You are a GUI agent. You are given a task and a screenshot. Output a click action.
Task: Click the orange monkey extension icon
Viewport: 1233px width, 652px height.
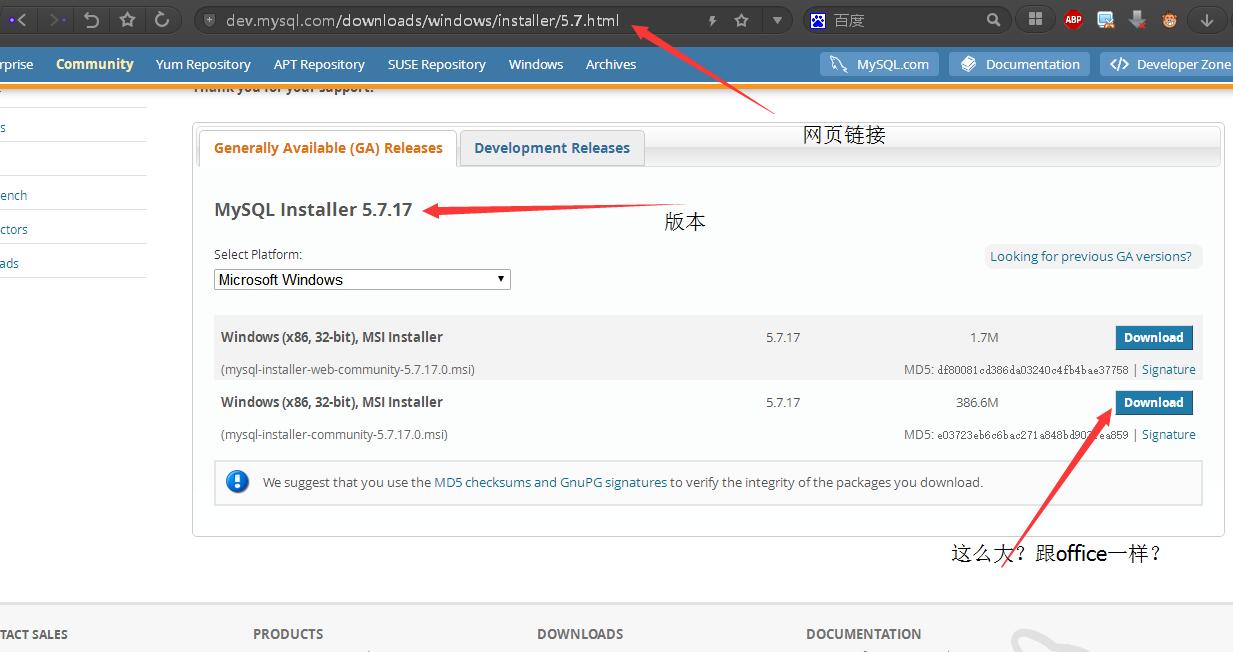click(x=1169, y=20)
